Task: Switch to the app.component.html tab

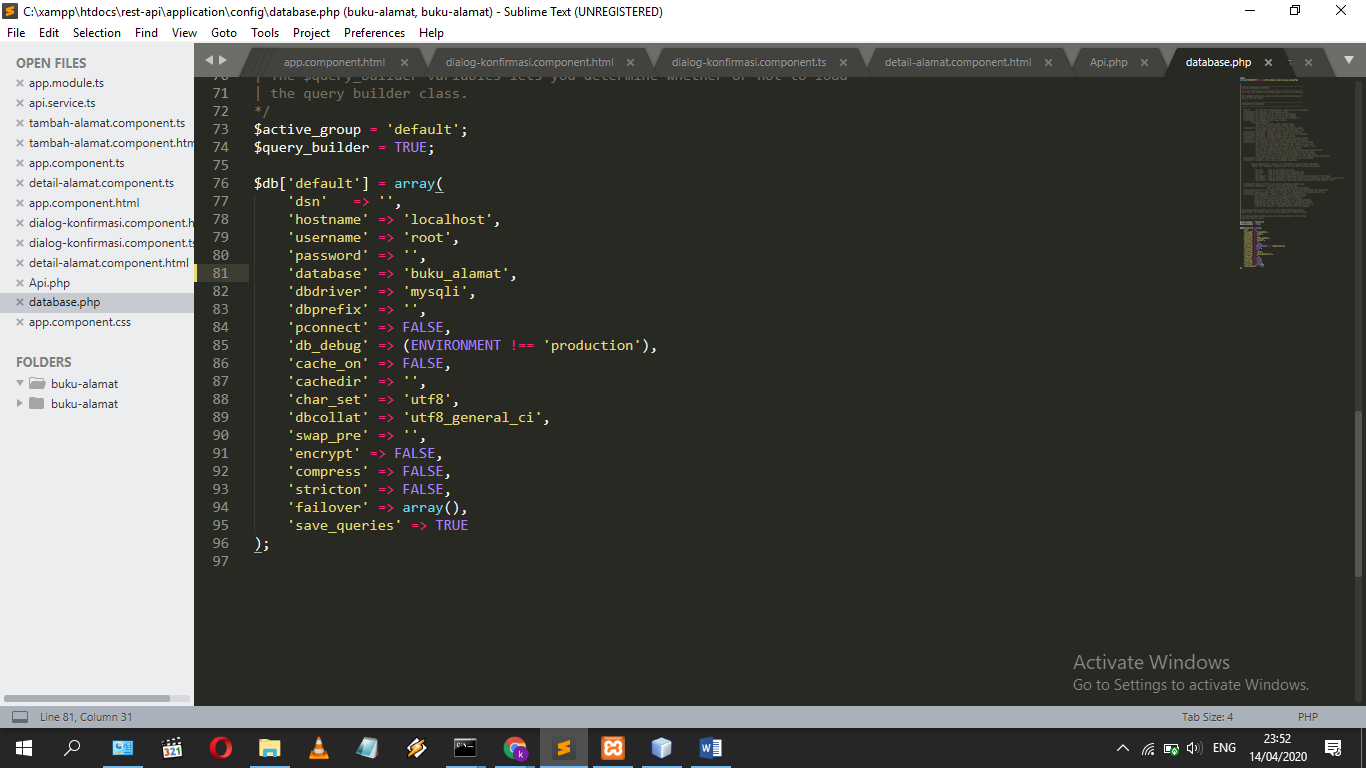Action: click(x=334, y=62)
